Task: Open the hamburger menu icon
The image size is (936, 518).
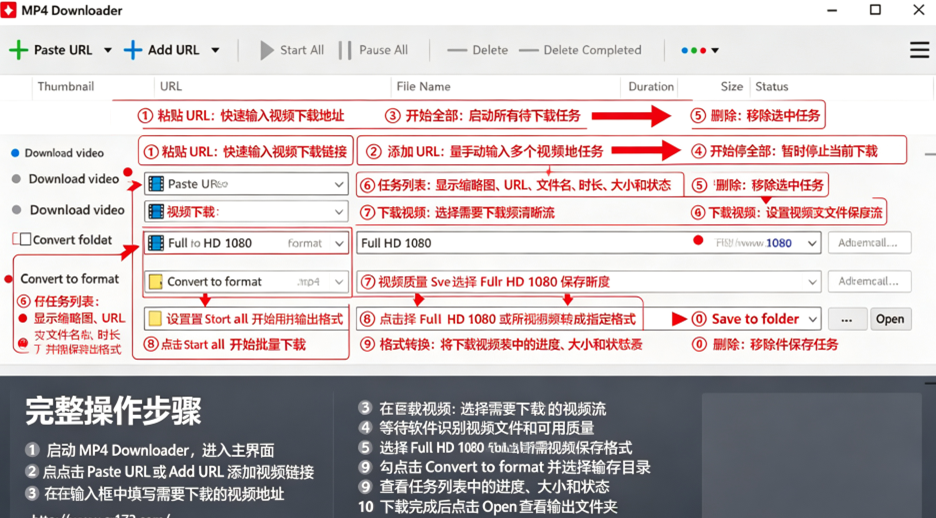Action: pos(919,50)
